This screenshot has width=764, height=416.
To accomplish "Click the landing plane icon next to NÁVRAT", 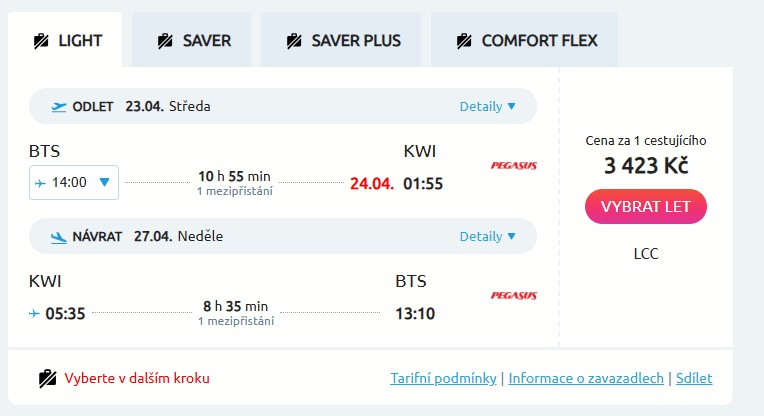I will coord(59,237).
